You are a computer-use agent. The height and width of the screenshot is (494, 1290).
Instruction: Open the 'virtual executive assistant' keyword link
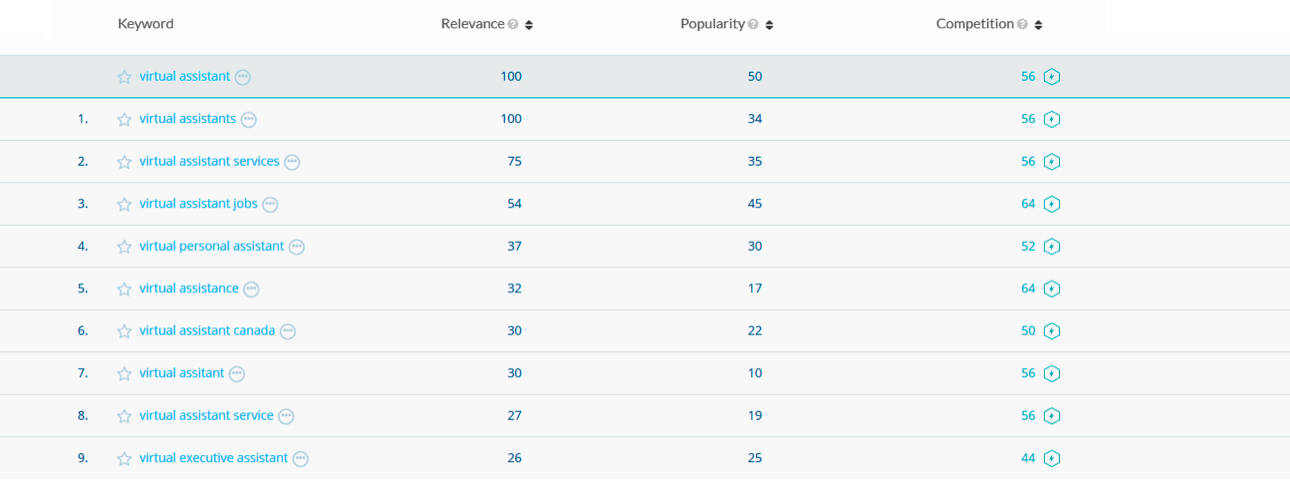tap(213, 458)
